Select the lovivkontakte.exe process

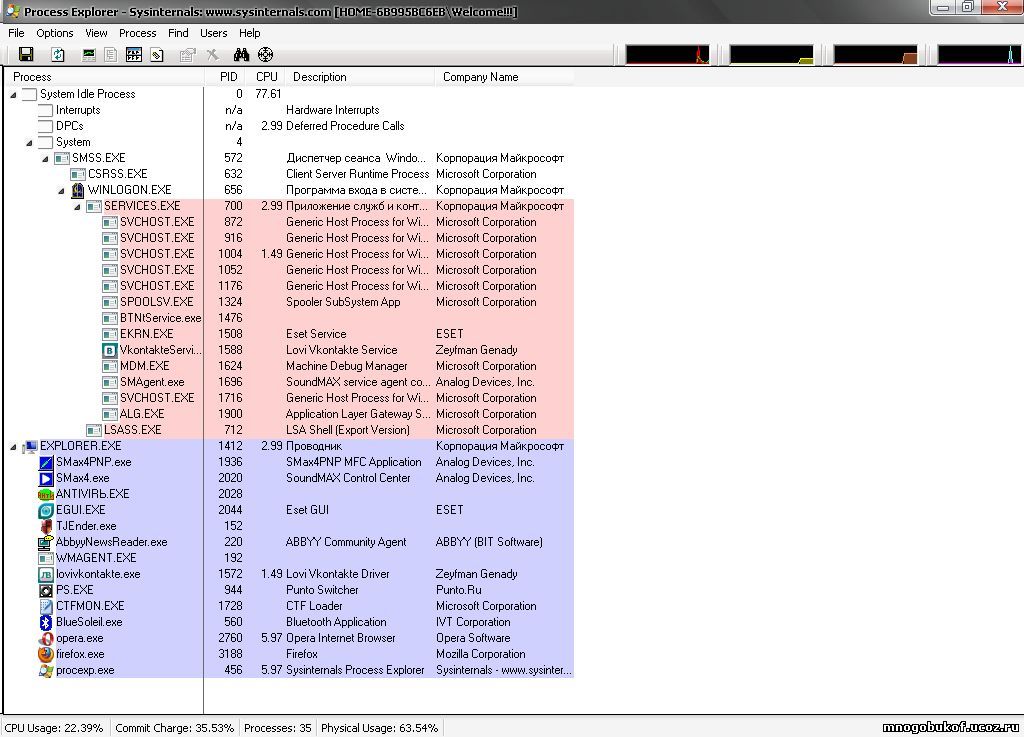tap(306, 574)
